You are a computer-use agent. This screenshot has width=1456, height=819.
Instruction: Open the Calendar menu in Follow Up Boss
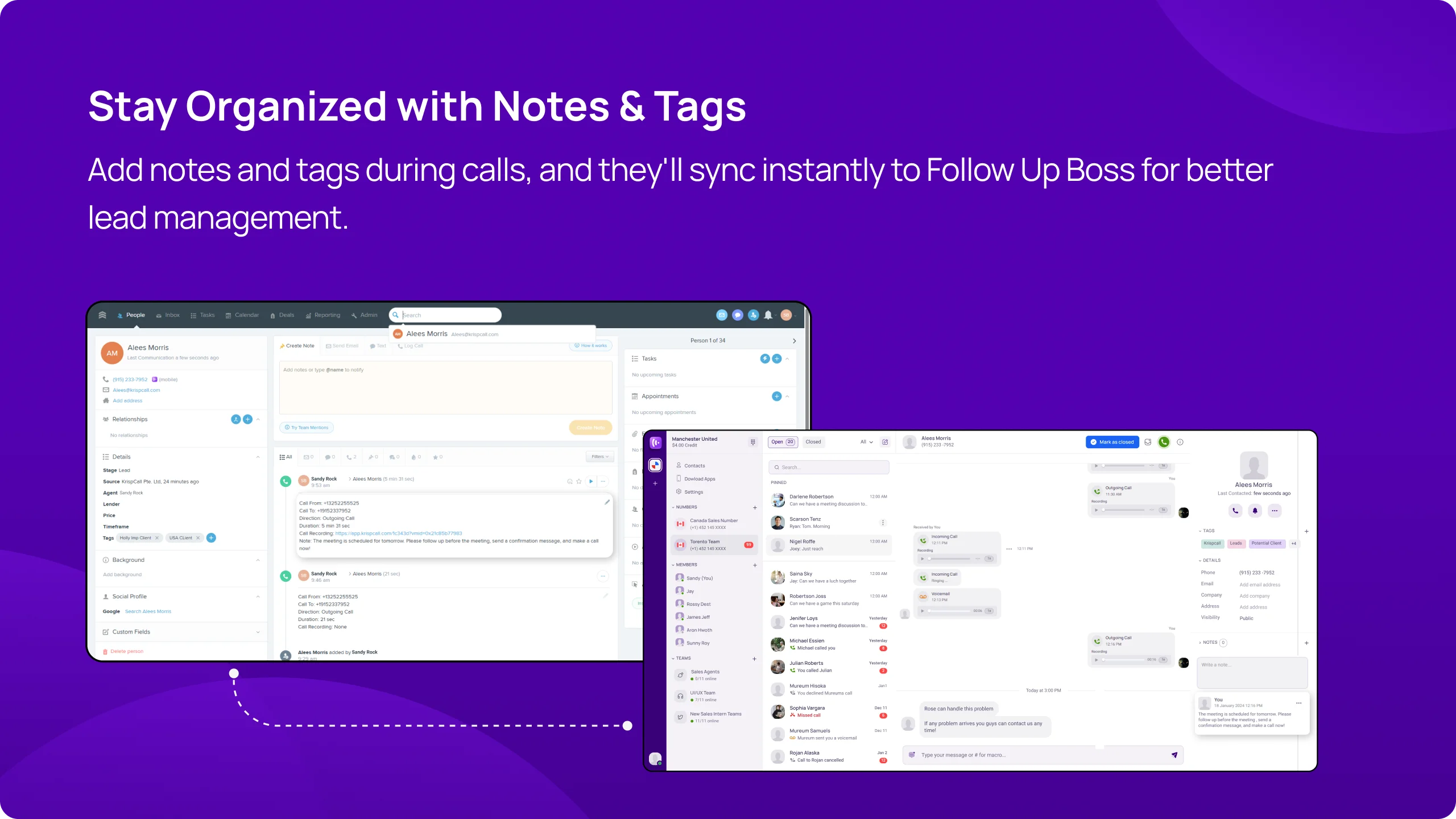[242, 315]
